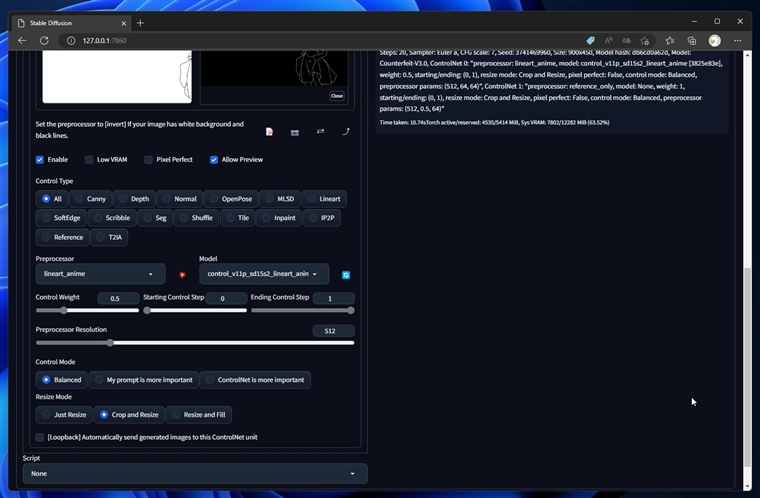This screenshot has height=498, width=760.
Task: Select Shuffle control type
Action: pos(196,218)
